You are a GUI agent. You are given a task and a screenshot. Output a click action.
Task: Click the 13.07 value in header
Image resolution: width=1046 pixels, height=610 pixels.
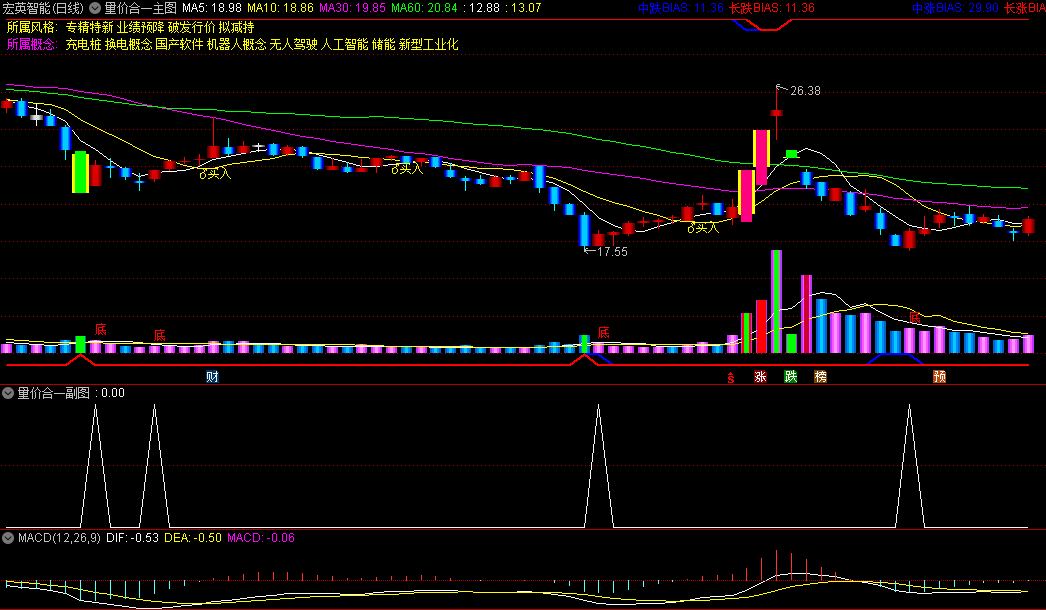pos(526,8)
